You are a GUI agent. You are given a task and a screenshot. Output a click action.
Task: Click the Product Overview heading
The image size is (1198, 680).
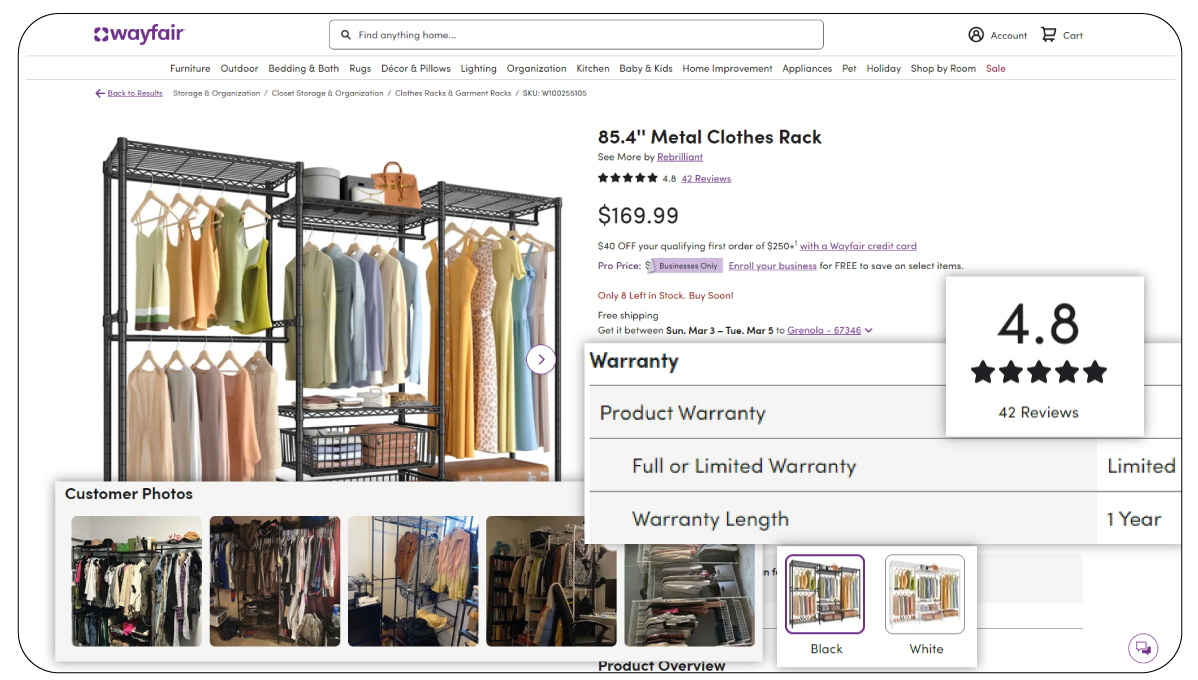(662, 666)
